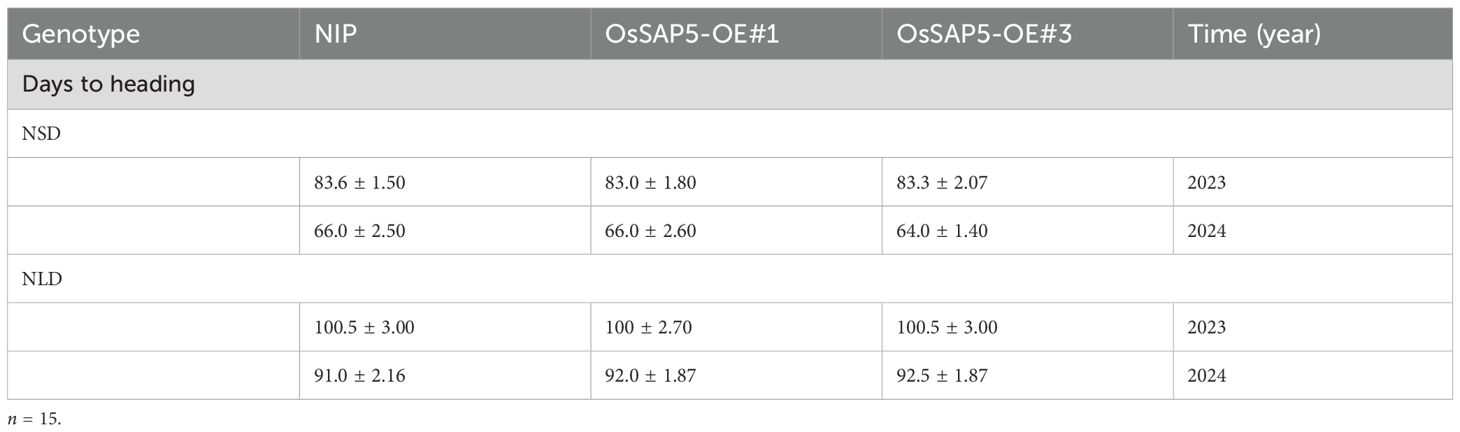Select the Days to heading section row
The height and width of the screenshot is (432, 1460).
pyautogui.click(x=108, y=85)
